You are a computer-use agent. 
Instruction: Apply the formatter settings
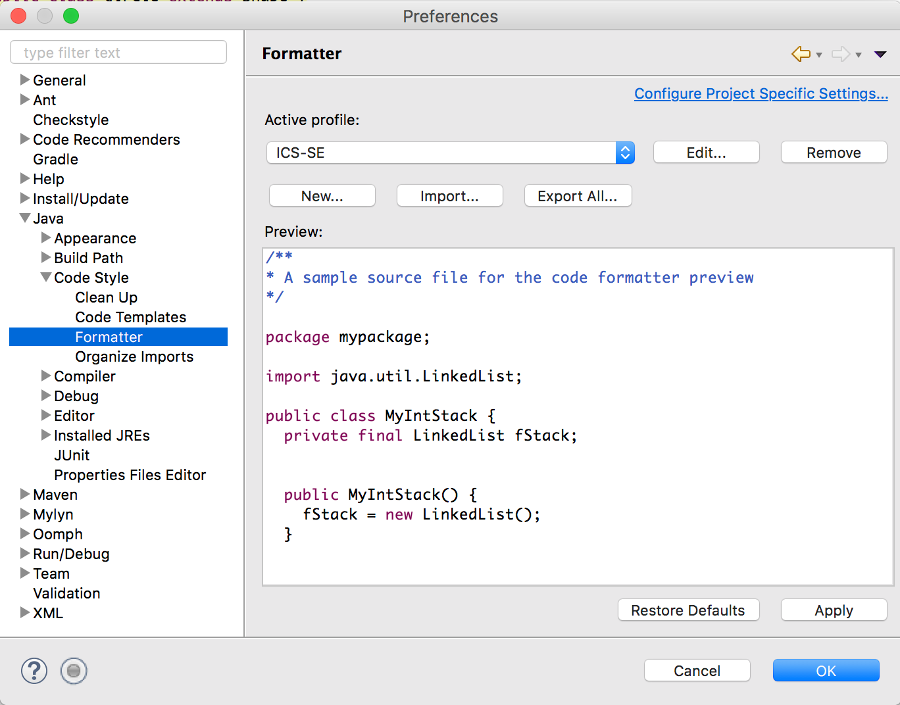tap(833, 610)
